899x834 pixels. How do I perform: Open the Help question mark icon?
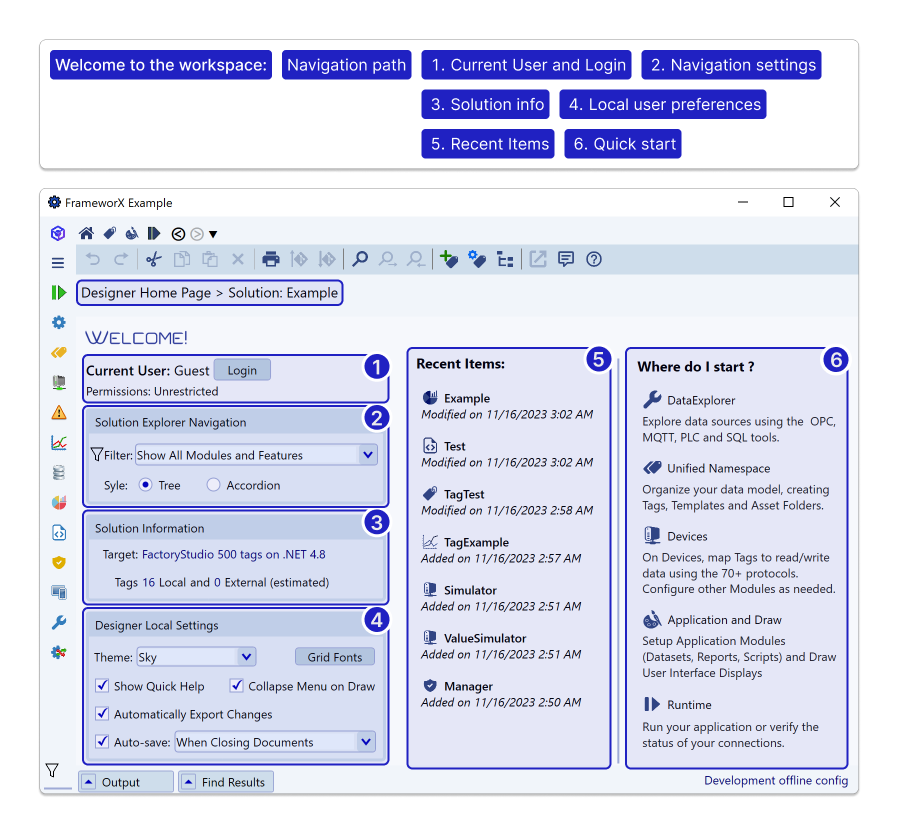[594, 260]
